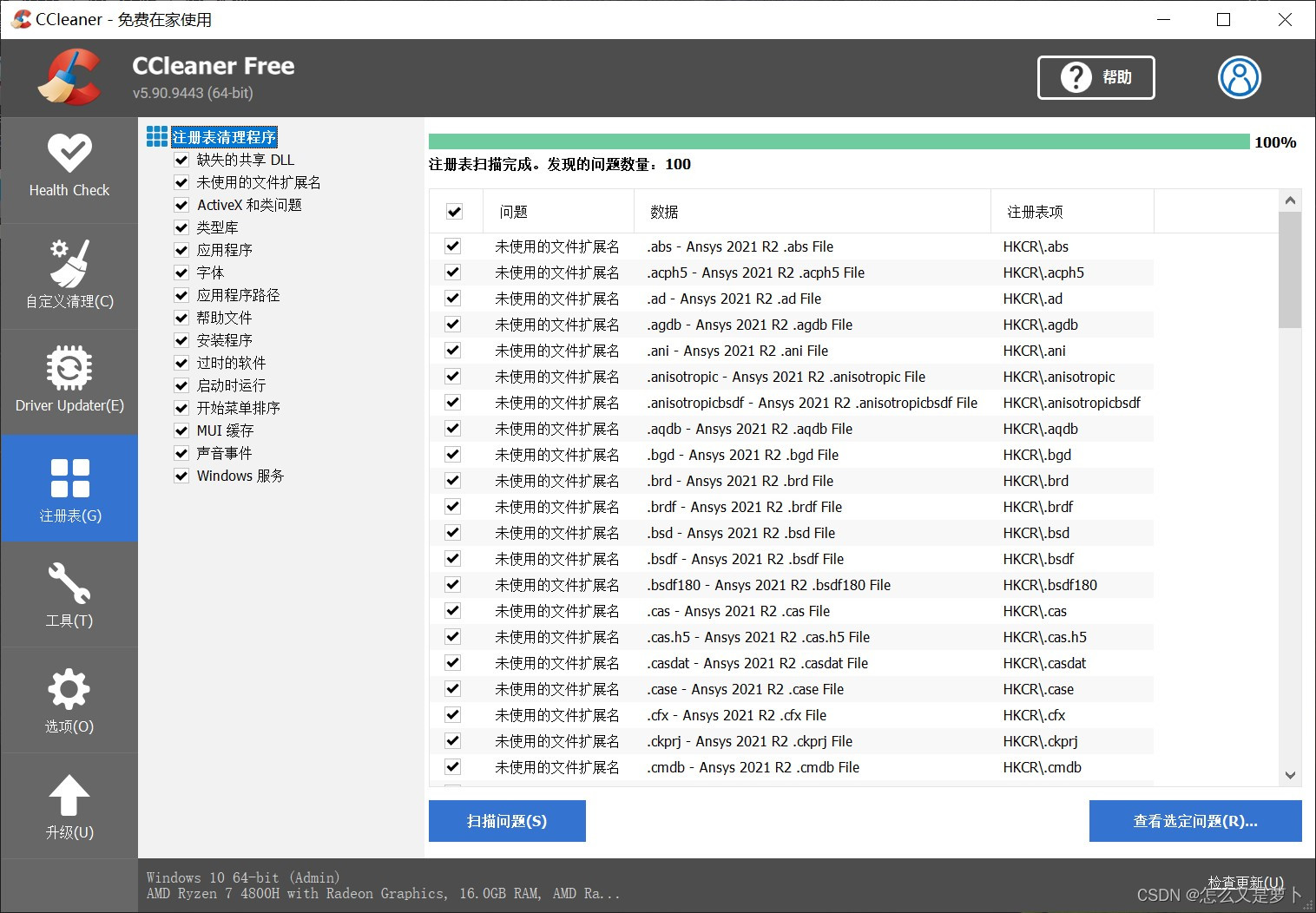Select row data '.anisotropicbsdf - Ansys 2021 R2'
1316x913 pixels.
coord(812,403)
